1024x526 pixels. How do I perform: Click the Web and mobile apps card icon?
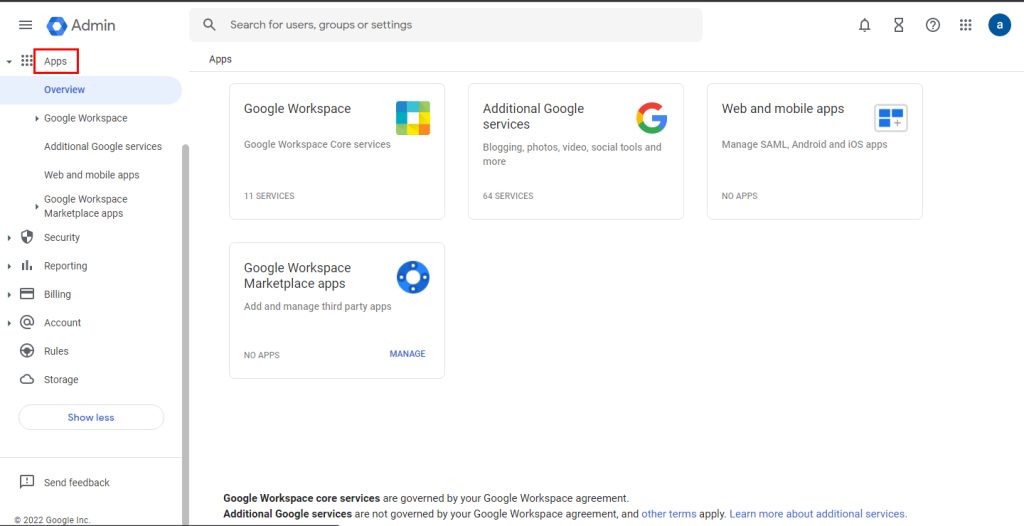pos(891,118)
